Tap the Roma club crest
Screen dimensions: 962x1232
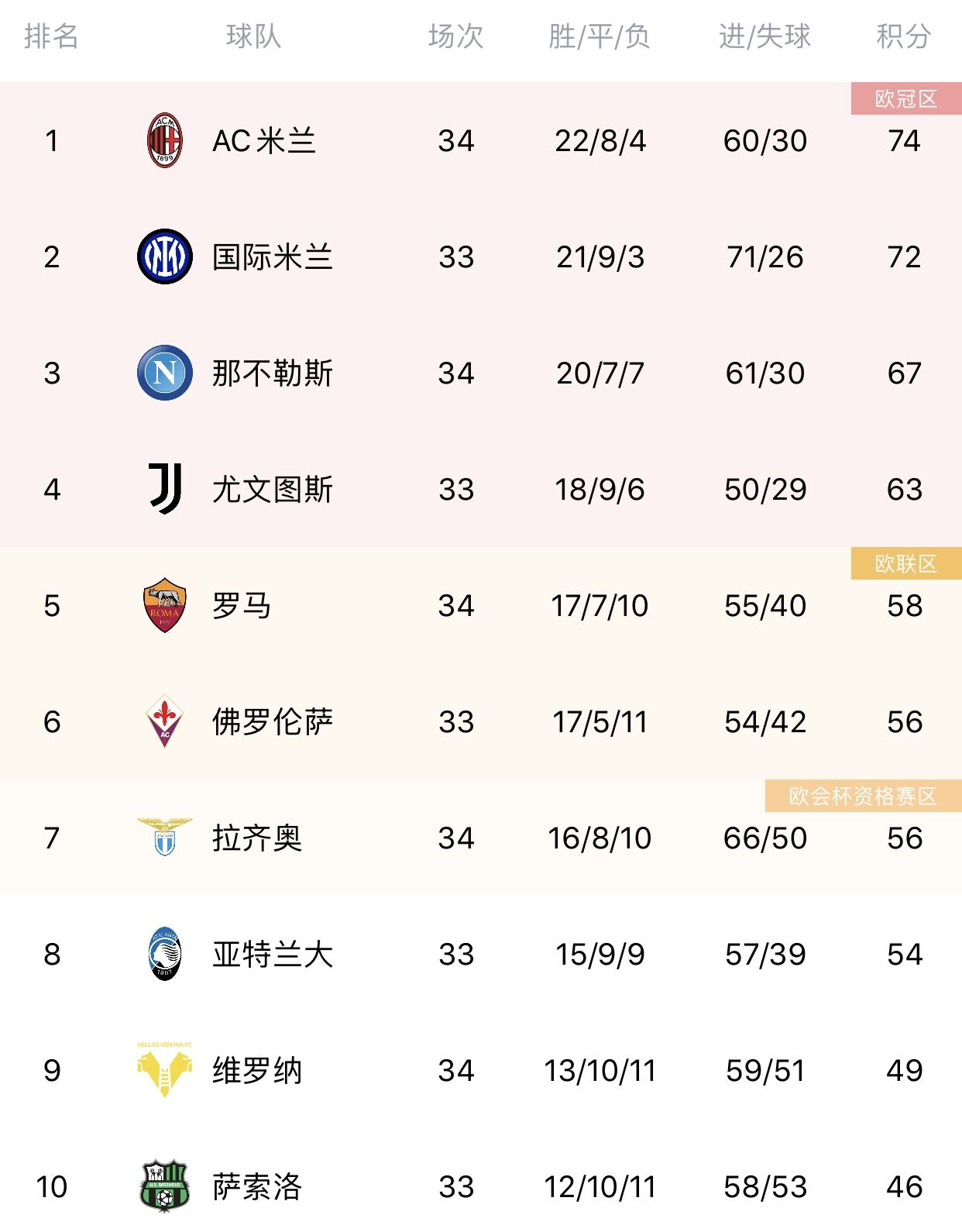[x=164, y=605]
